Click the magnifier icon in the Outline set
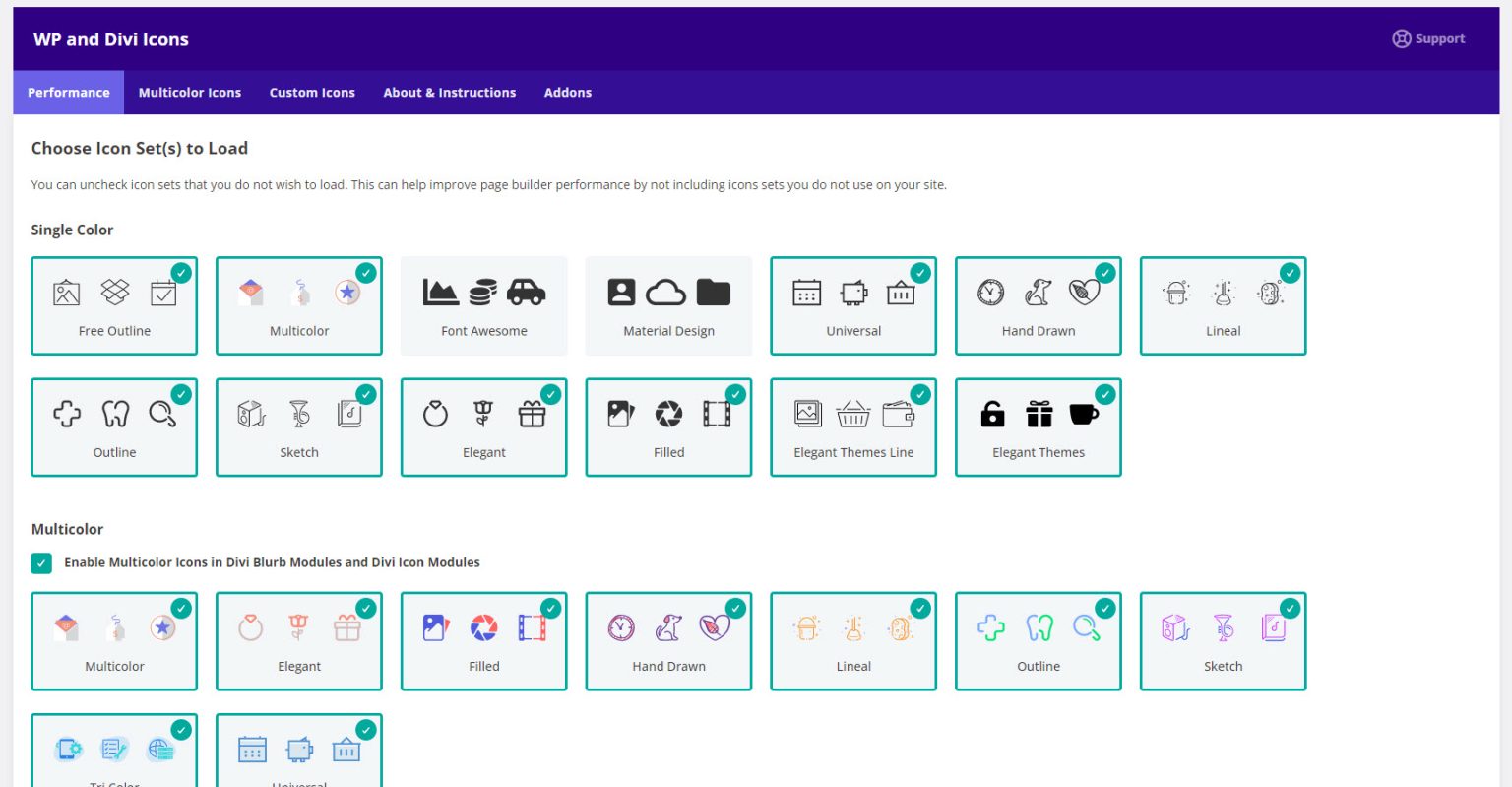1512x787 pixels. [163, 414]
